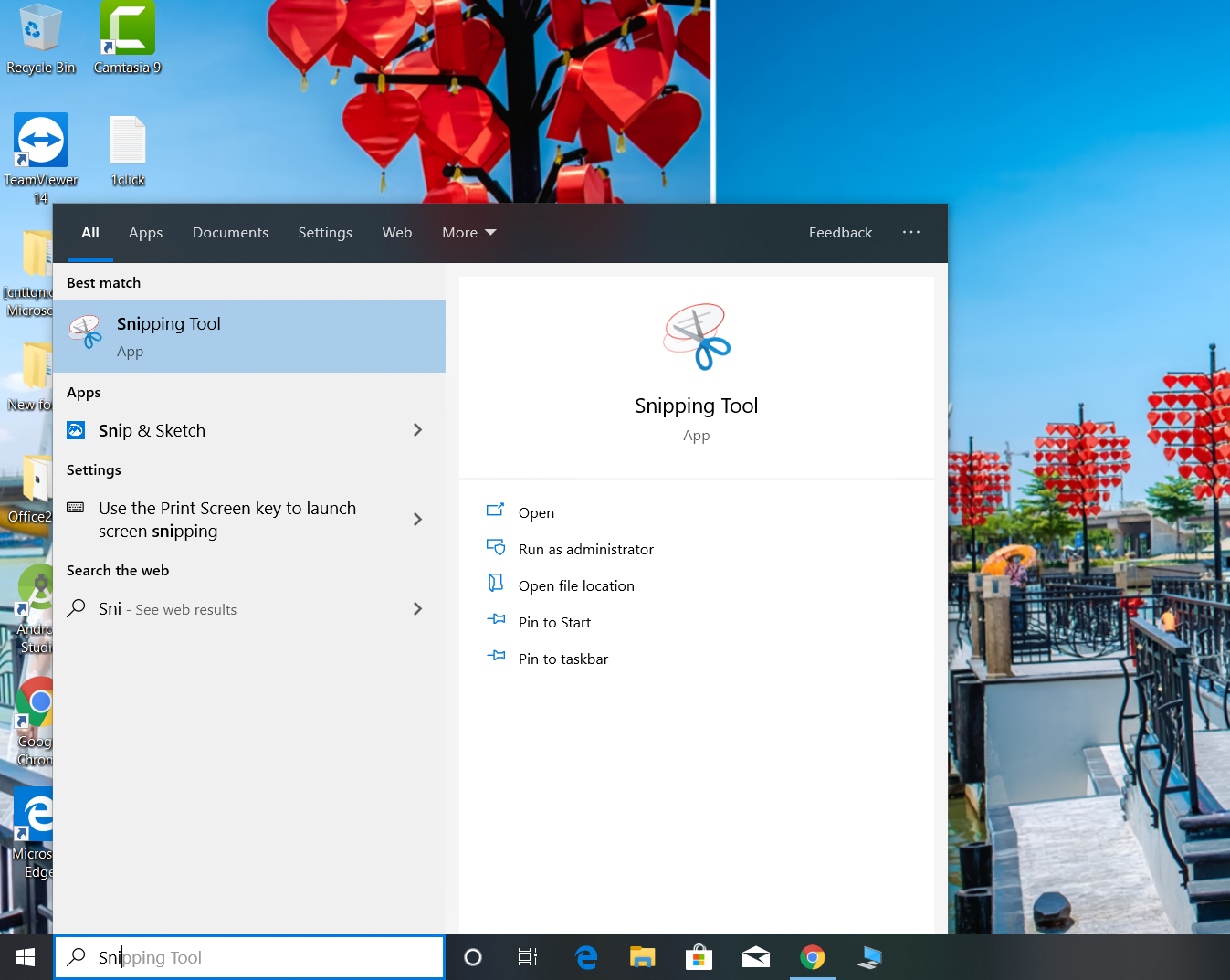Click the Run as administrator shield icon

496,547
